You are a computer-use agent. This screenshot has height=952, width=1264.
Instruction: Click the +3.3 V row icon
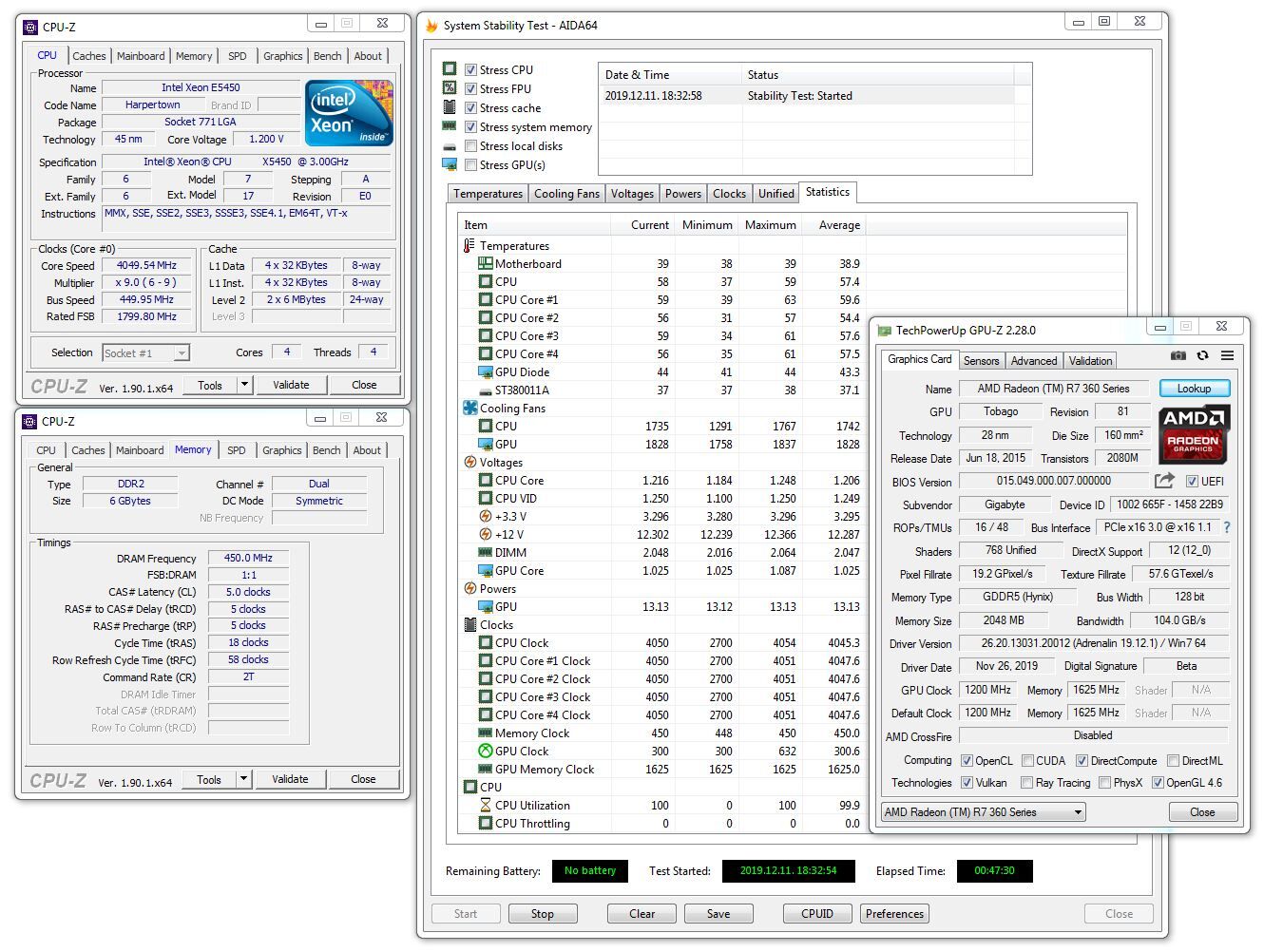click(x=485, y=517)
